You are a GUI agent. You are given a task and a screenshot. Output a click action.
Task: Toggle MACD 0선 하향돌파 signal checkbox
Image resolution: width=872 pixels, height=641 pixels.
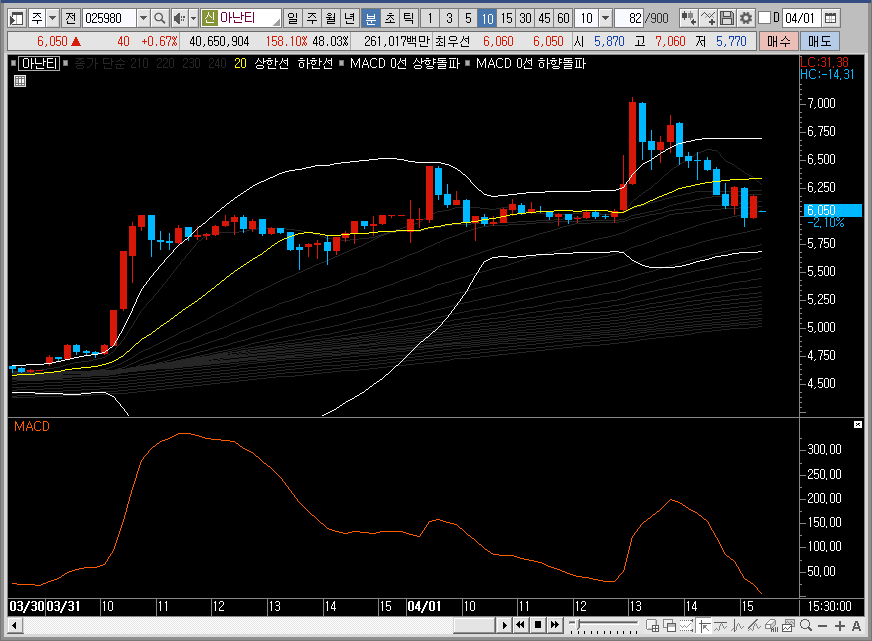tap(468, 63)
